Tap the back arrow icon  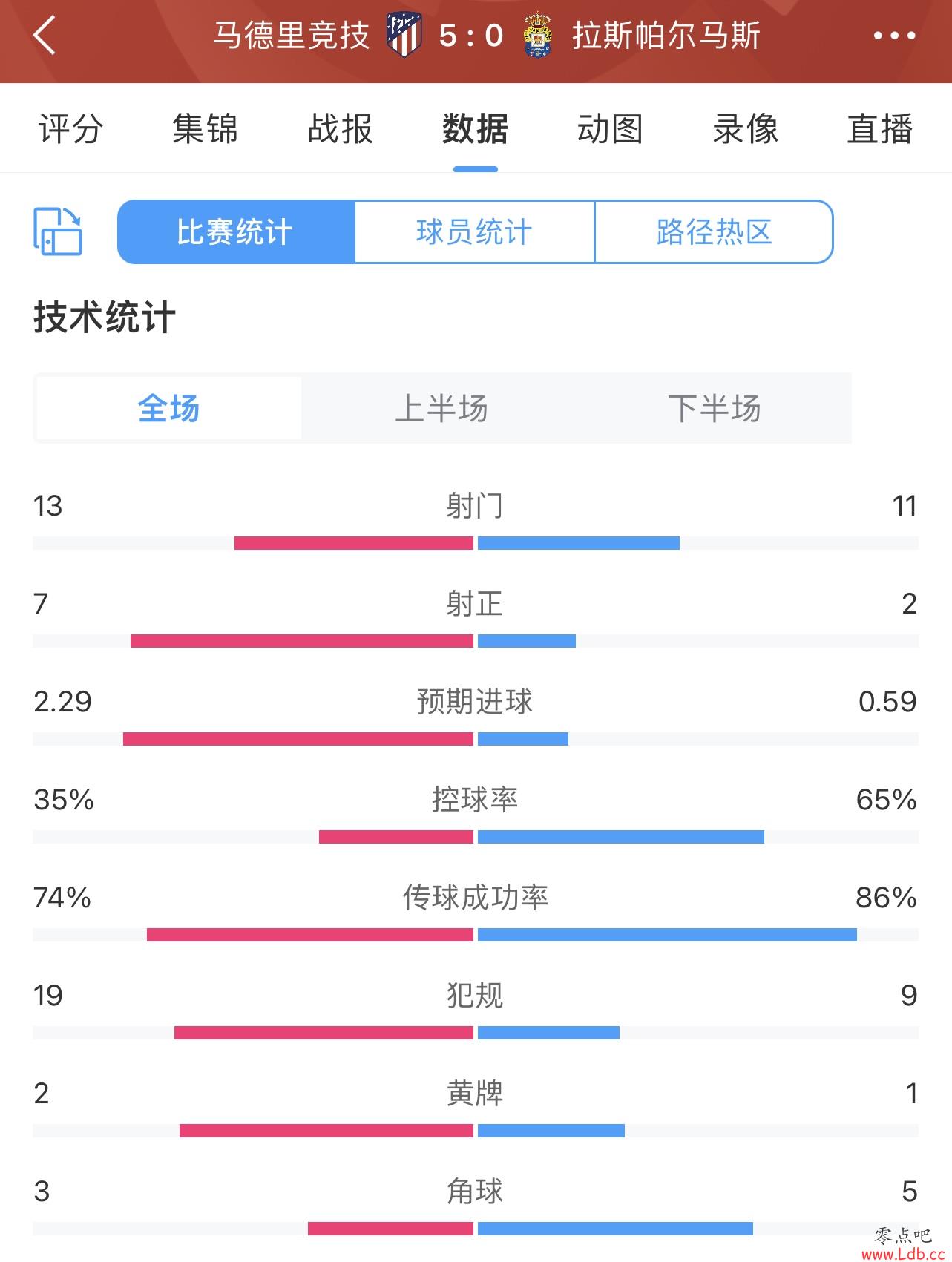(x=45, y=35)
